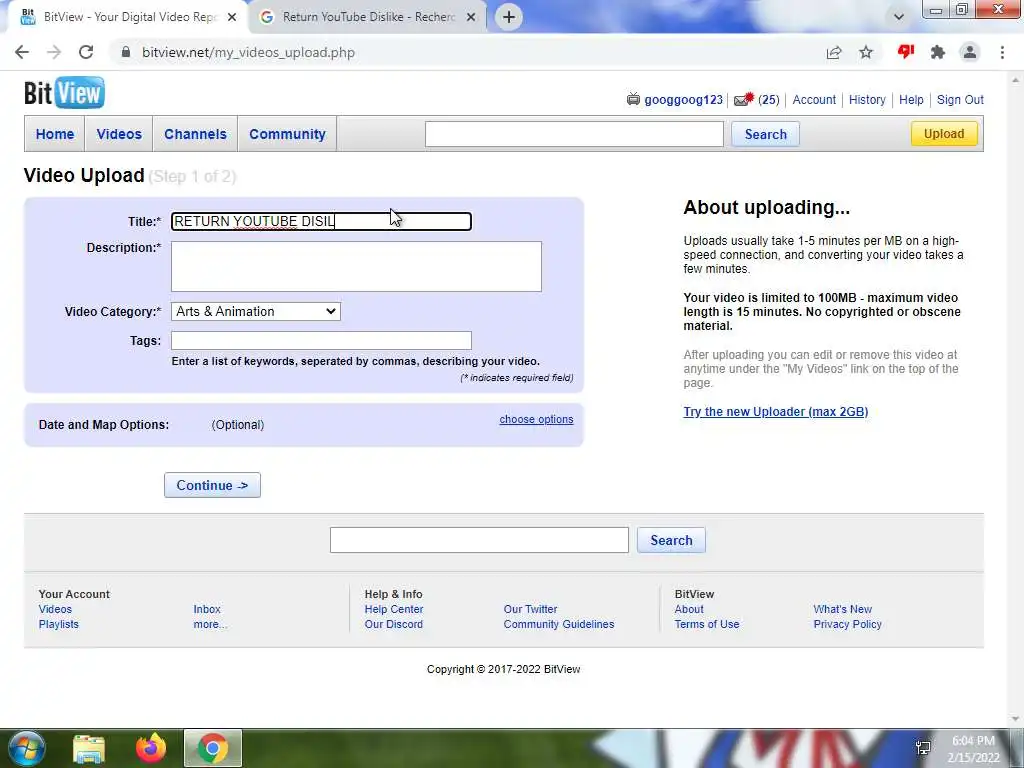Click the BitView logo

[64, 93]
